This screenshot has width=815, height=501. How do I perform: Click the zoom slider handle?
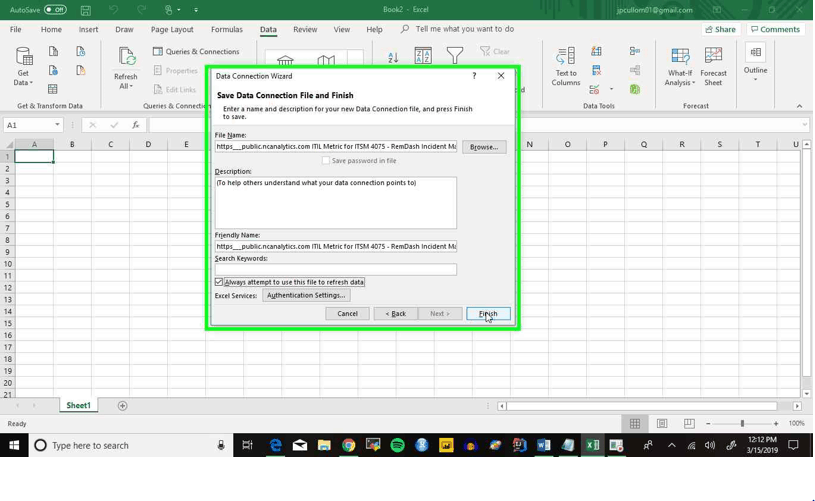coord(742,424)
